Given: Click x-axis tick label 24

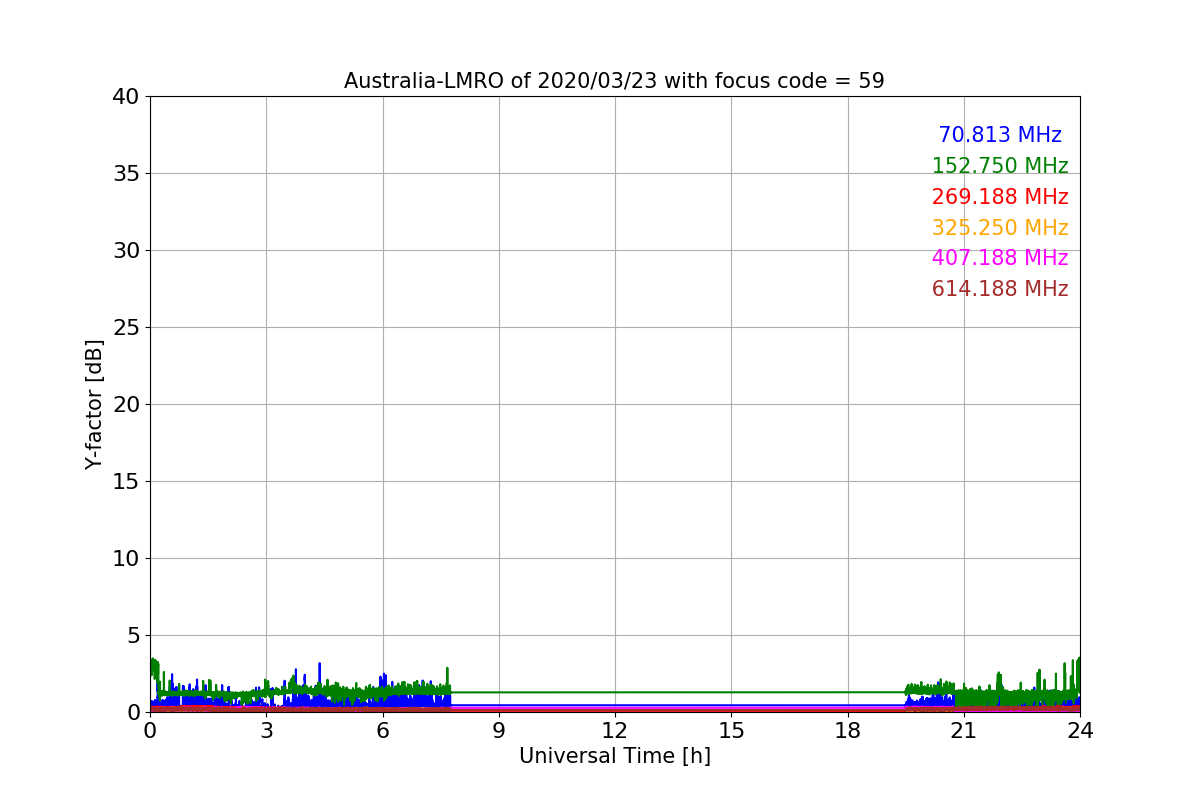Looking at the screenshot, I should click(x=1080, y=731).
